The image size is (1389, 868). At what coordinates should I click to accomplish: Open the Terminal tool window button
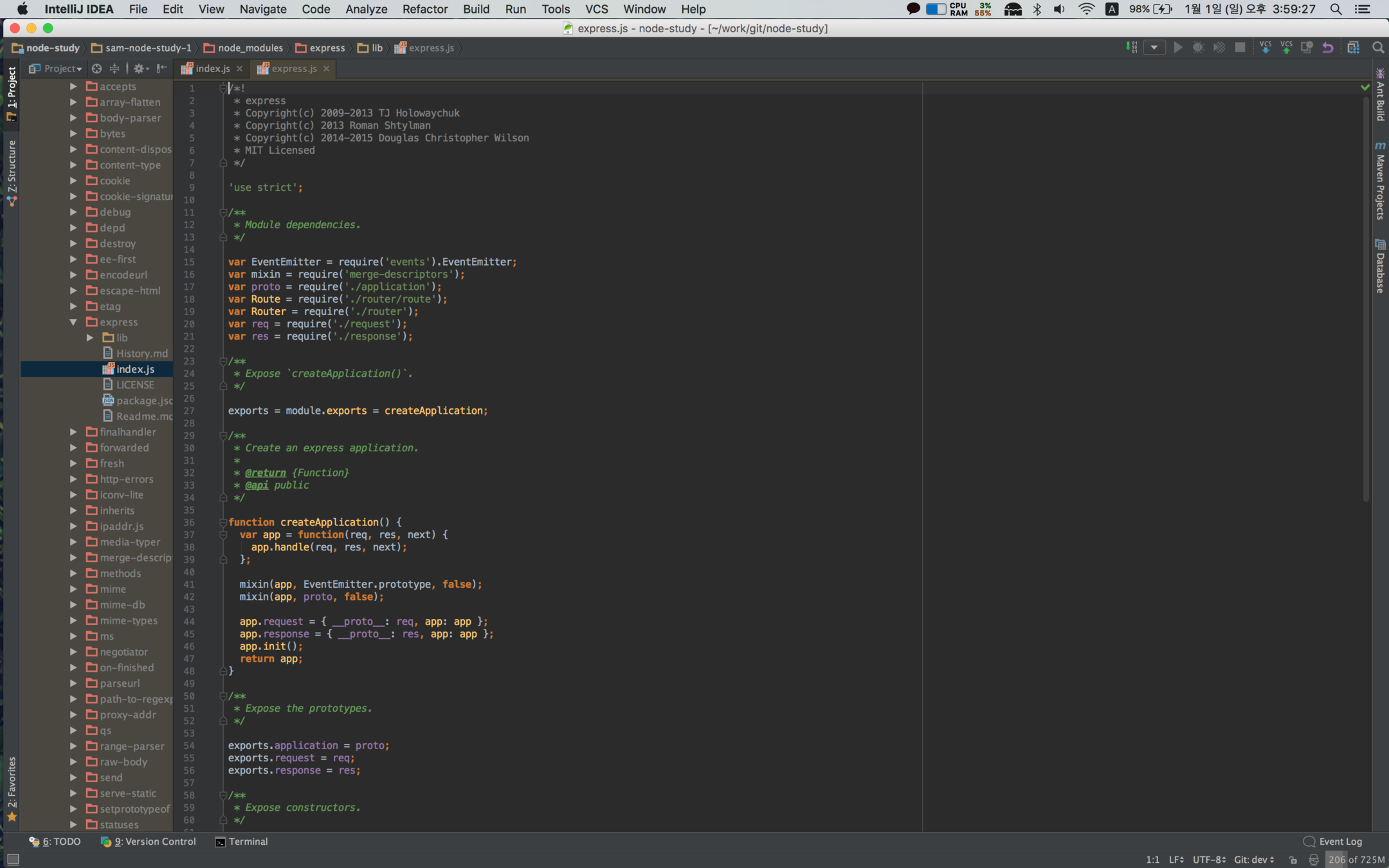click(x=241, y=842)
